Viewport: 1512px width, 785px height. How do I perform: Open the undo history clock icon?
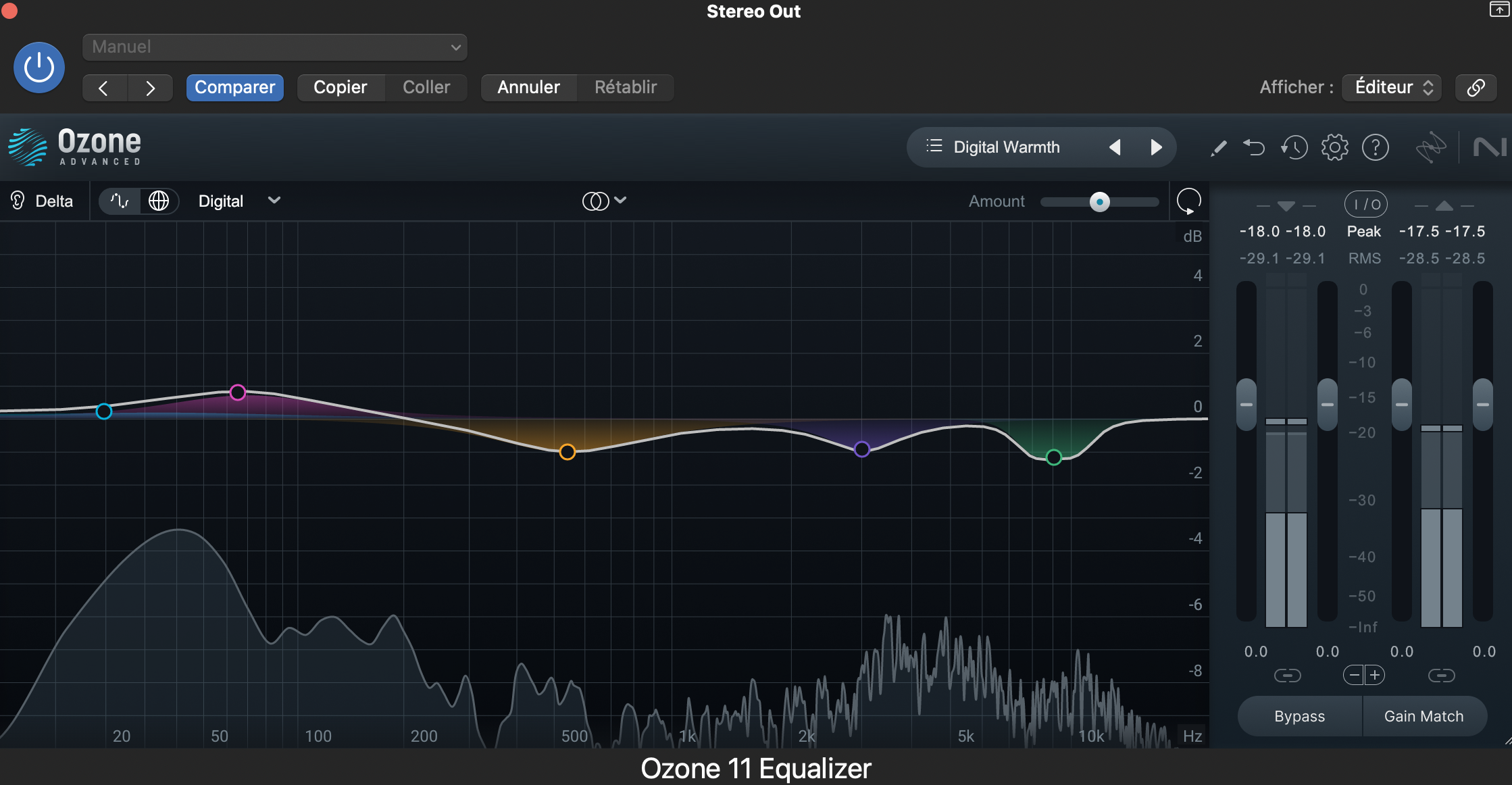(1294, 147)
